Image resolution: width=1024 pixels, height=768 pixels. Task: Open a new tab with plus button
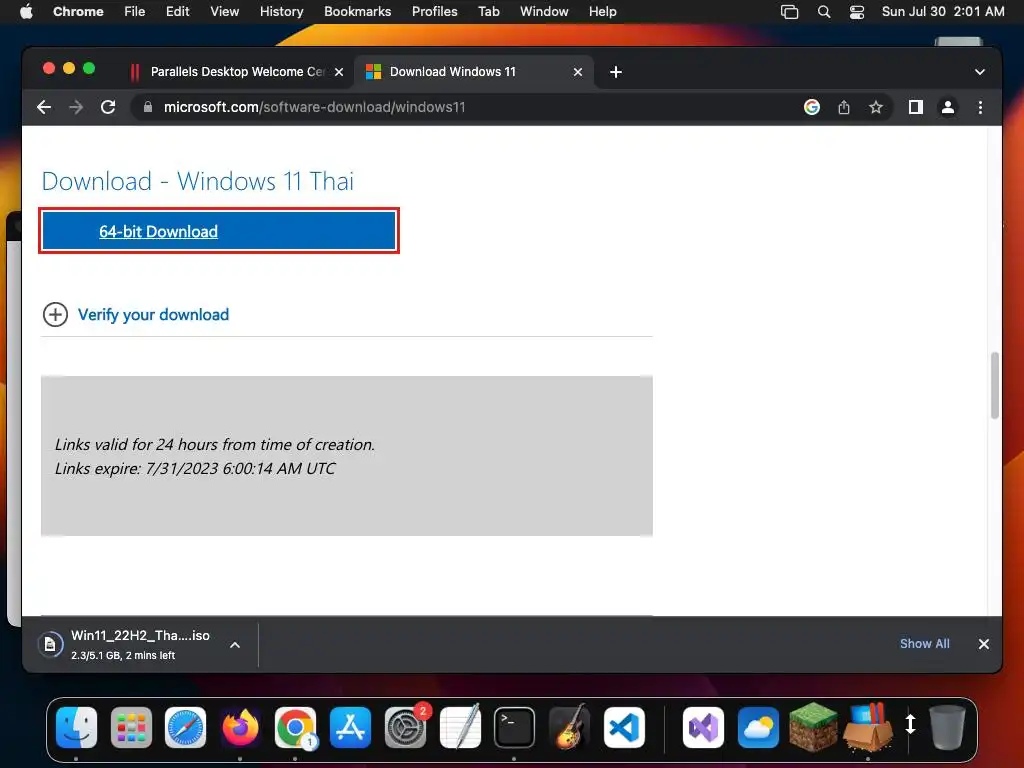click(x=615, y=72)
